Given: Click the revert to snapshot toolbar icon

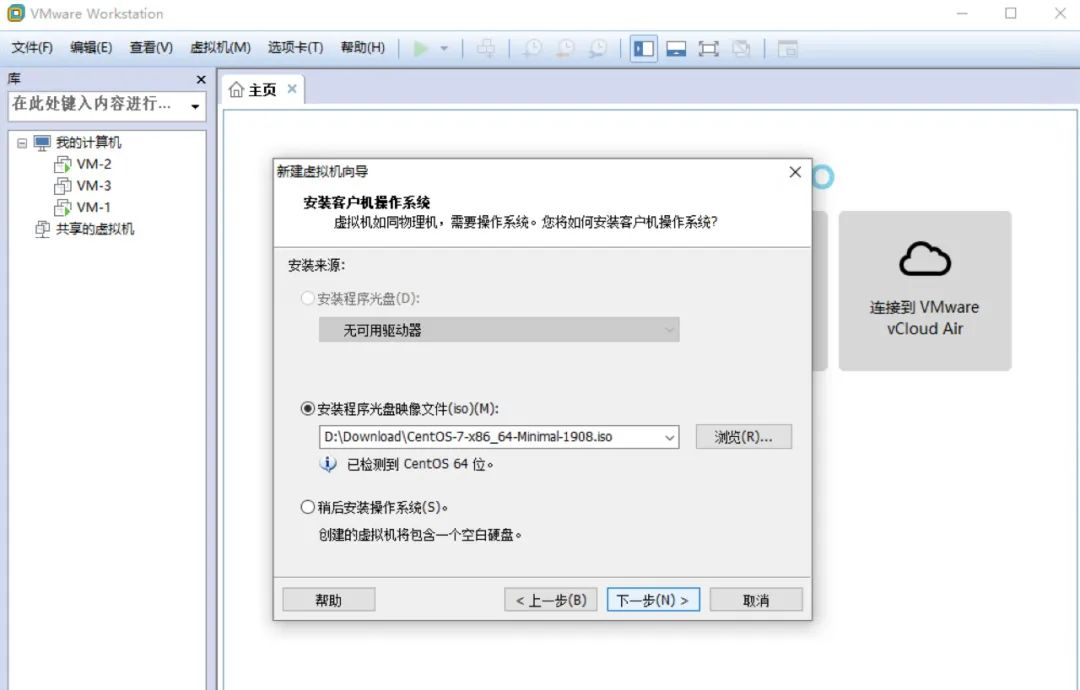Looking at the screenshot, I should (565, 48).
